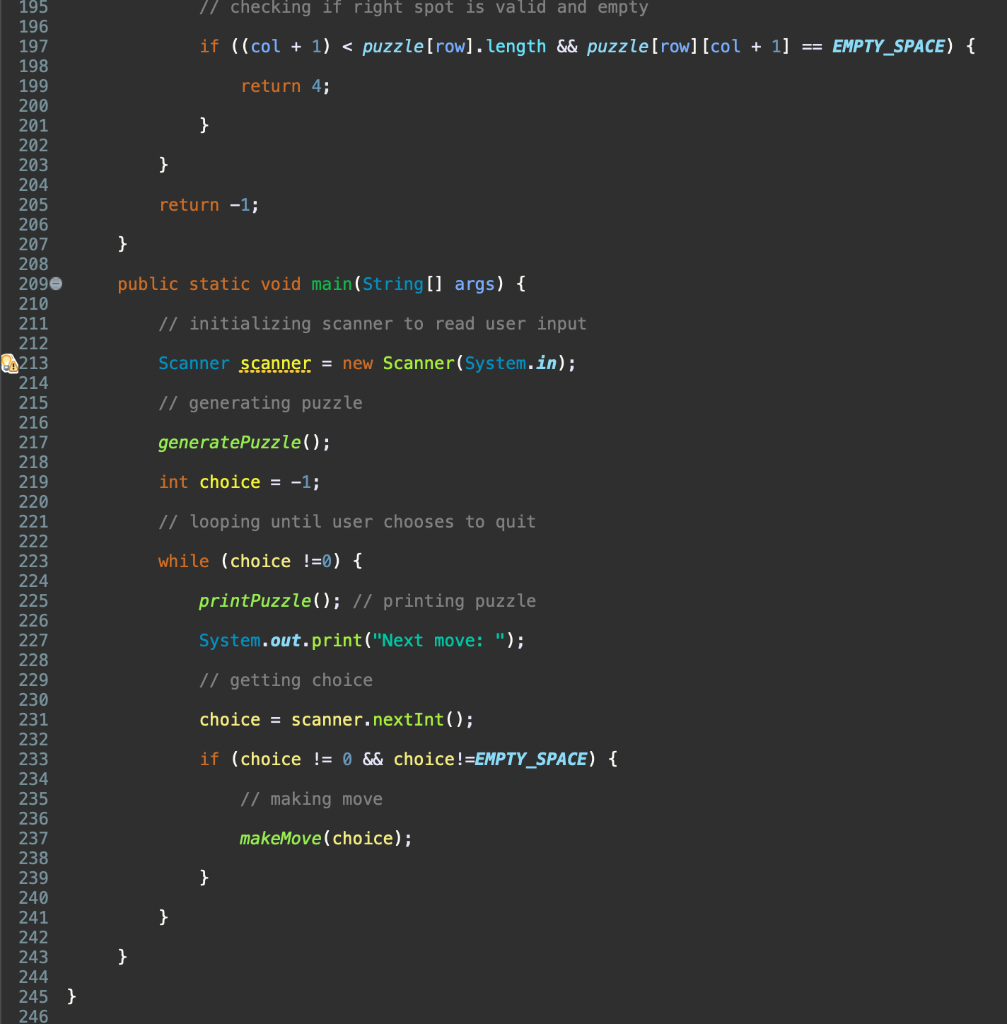This screenshot has width=1007, height=1024.
Task: Click 'new' keyword on line 213
Action: 358,363
